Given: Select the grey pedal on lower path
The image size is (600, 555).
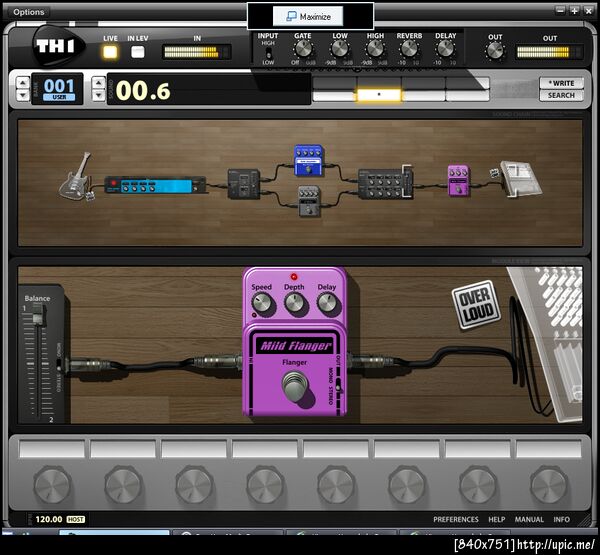Looking at the screenshot, I should point(309,201).
